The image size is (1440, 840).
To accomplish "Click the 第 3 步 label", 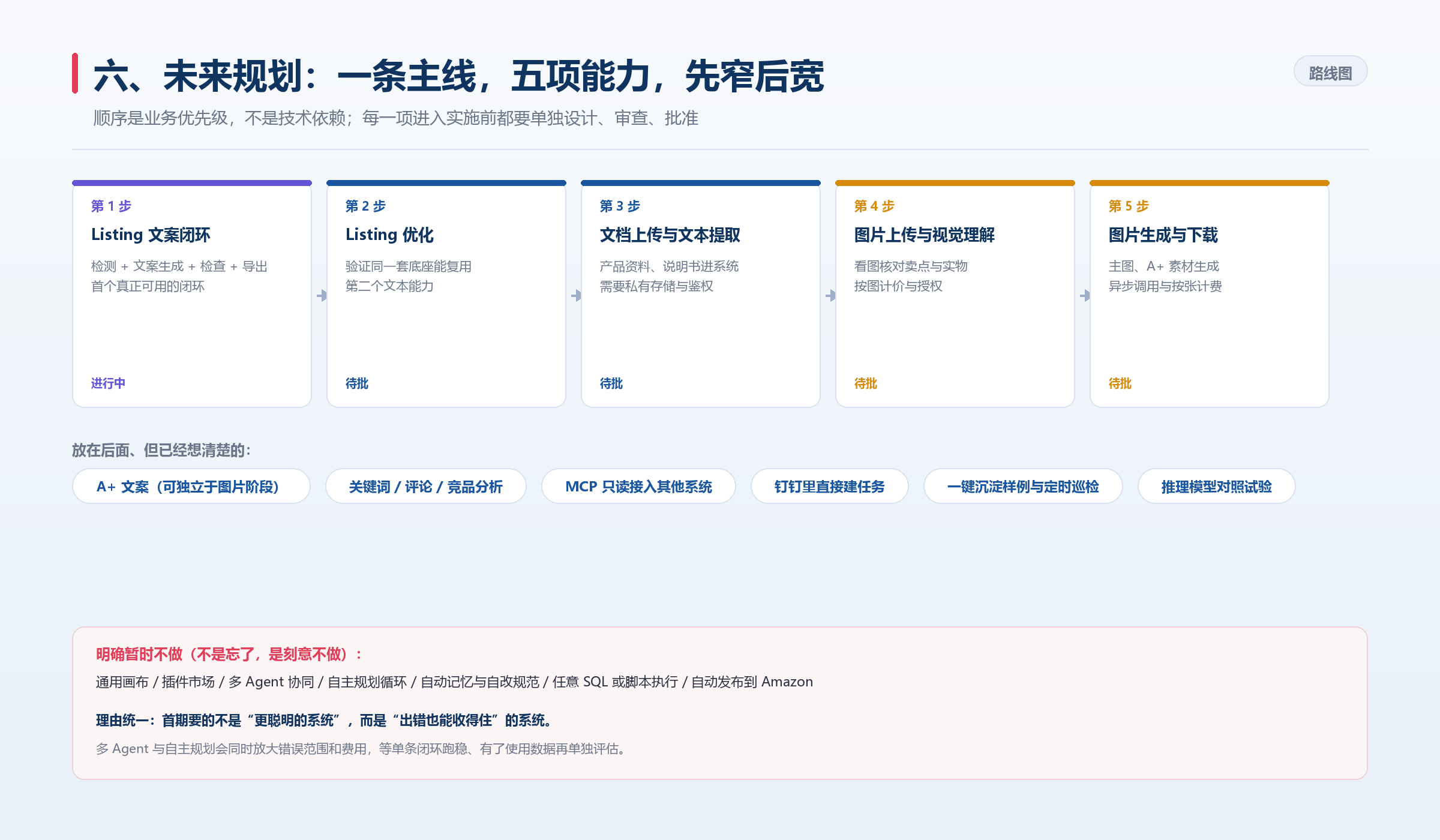I will (620, 206).
